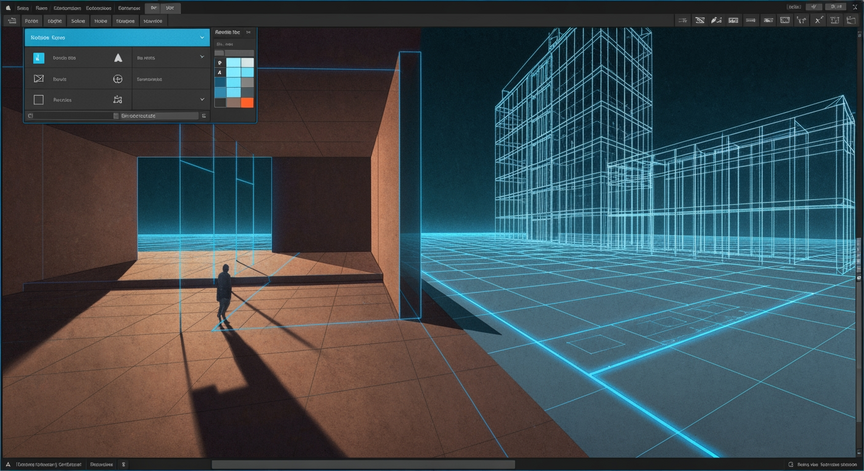Open the dropdown in the first panel row
Image resolution: width=864 pixels, height=471 pixels.
pyautogui.click(x=202, y=57)
